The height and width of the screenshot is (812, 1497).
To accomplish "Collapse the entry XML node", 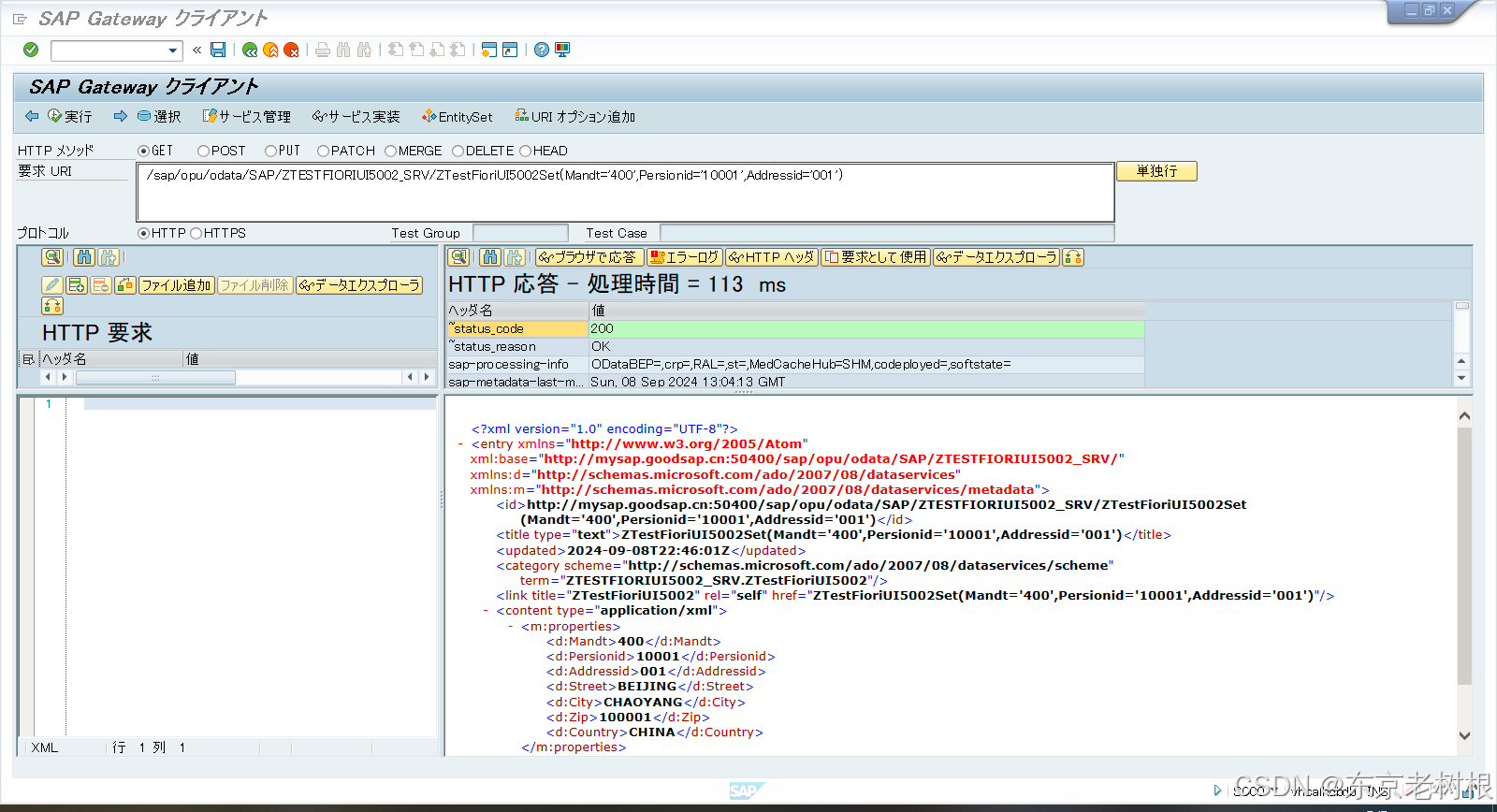I will pyautogui.click(x=460, y=444).
